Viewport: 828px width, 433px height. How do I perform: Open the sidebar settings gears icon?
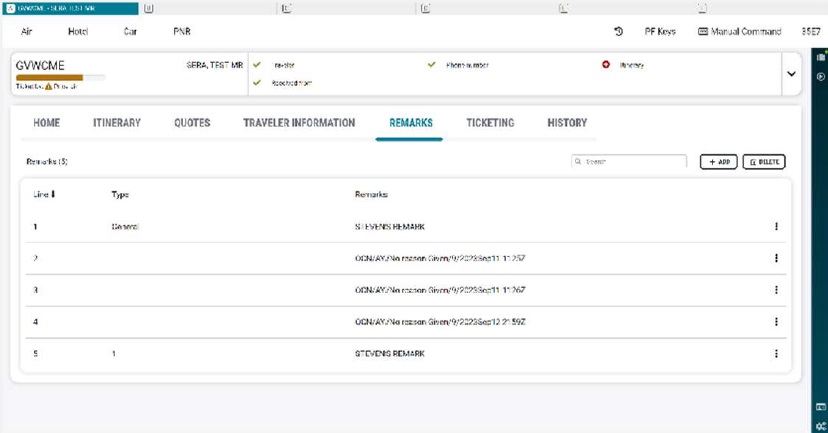821,426
